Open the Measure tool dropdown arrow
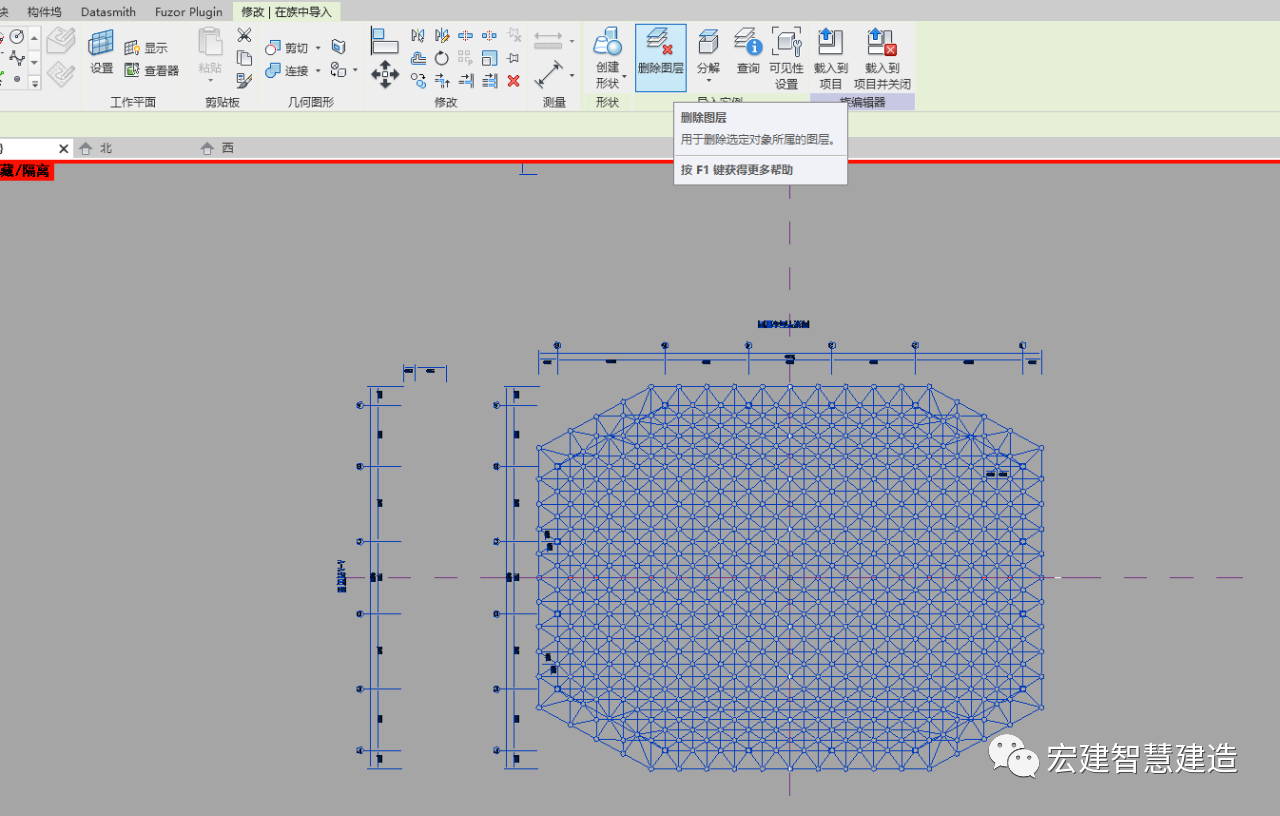Viewport: 1280px width, 816px height. point(572,41)
